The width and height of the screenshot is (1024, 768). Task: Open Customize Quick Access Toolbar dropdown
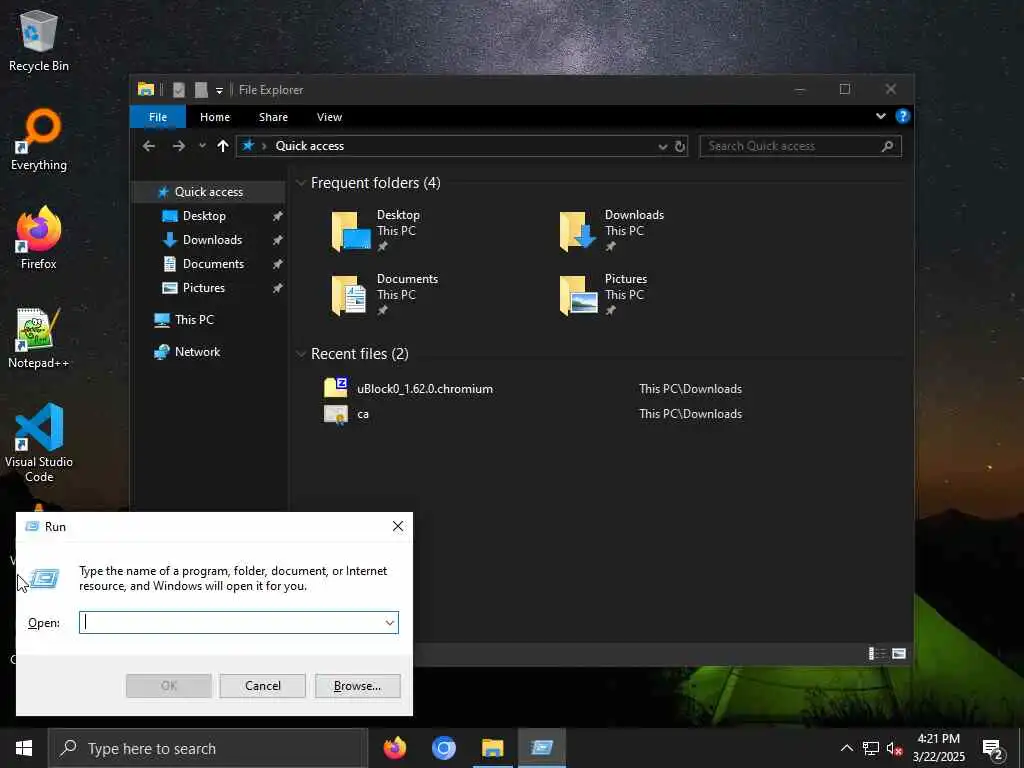point(219,90)
